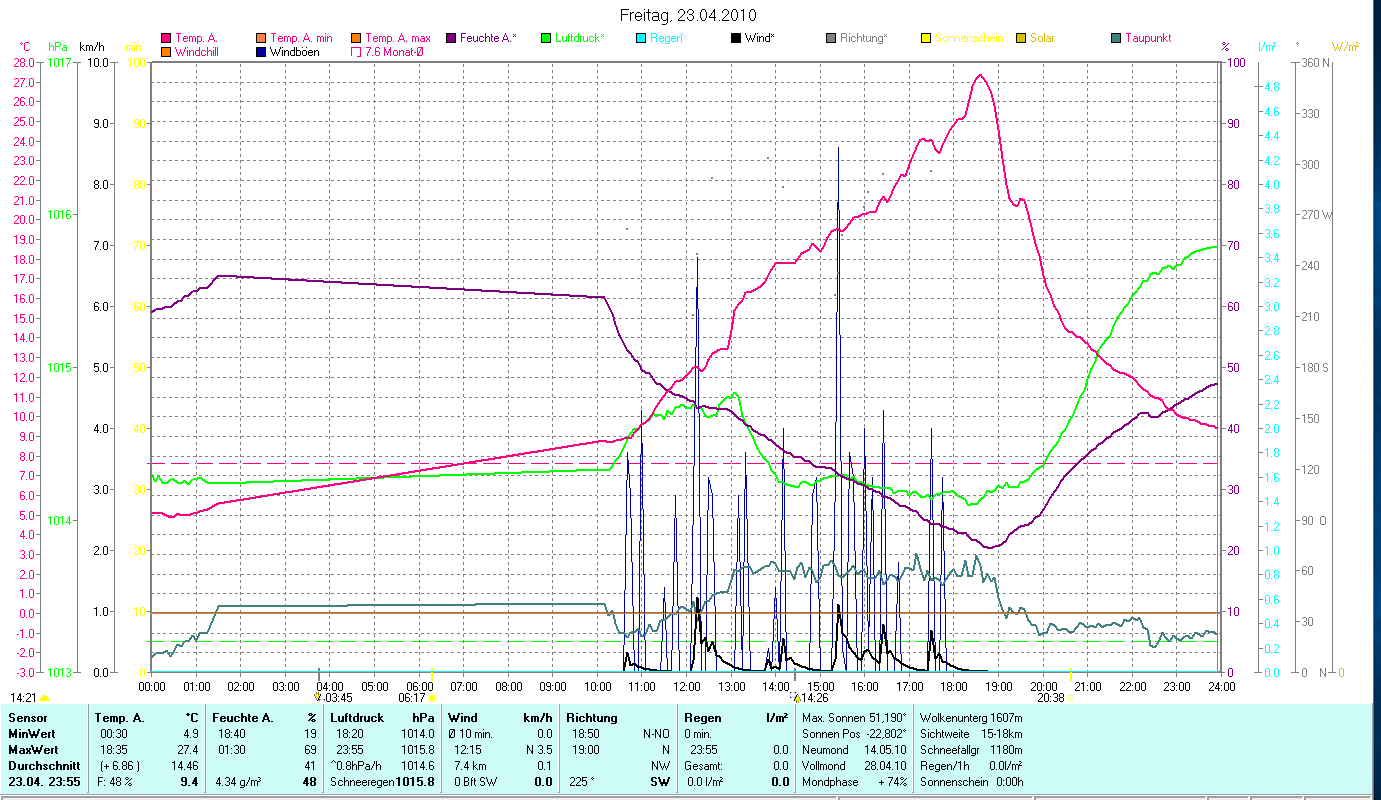Click the yellow Sonnenschein legend swatch
This screenshot has height=800, width=1381.
click(x=926, y=38)
